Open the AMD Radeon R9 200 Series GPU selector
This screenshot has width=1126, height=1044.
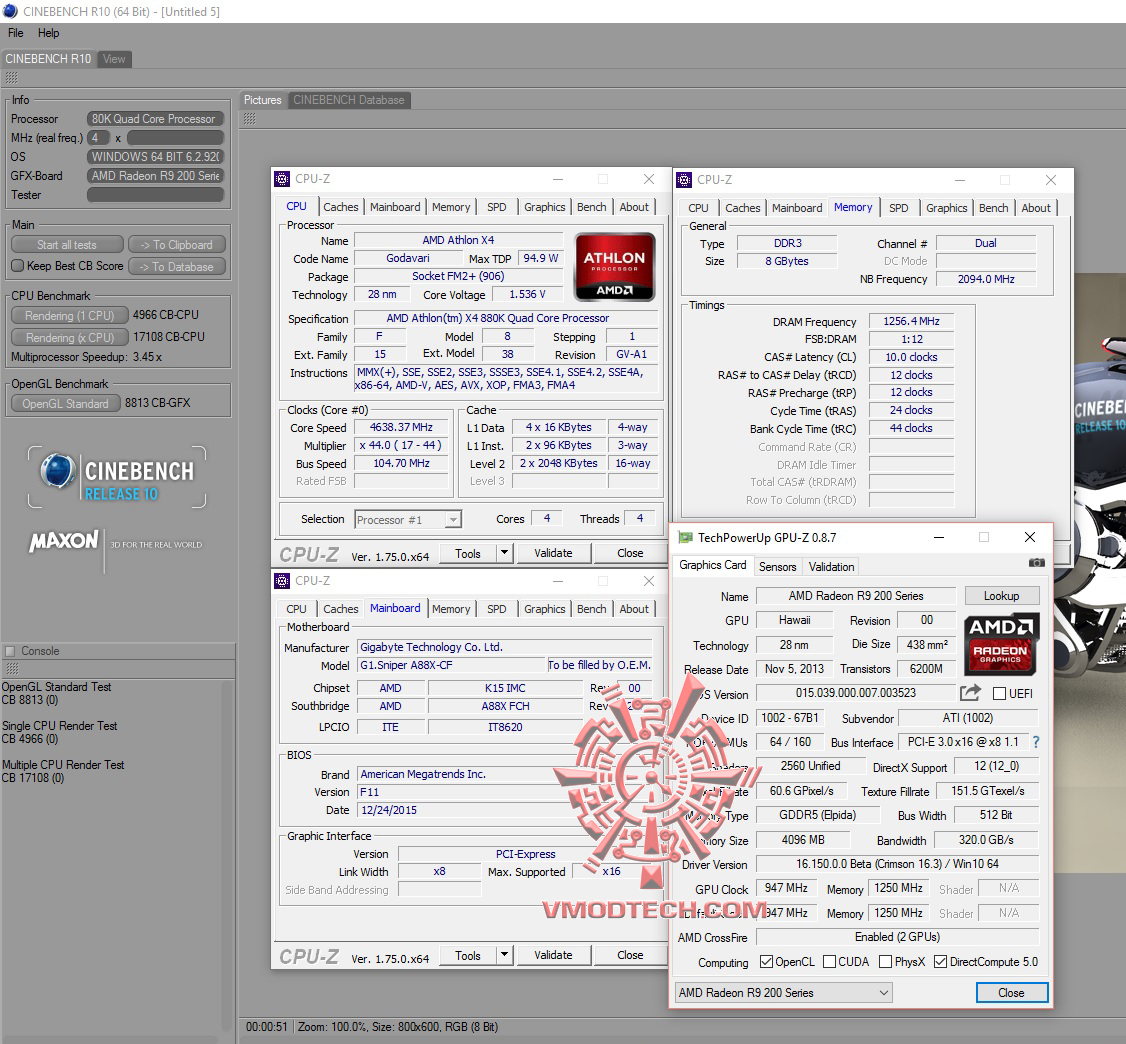click(783, 992)
